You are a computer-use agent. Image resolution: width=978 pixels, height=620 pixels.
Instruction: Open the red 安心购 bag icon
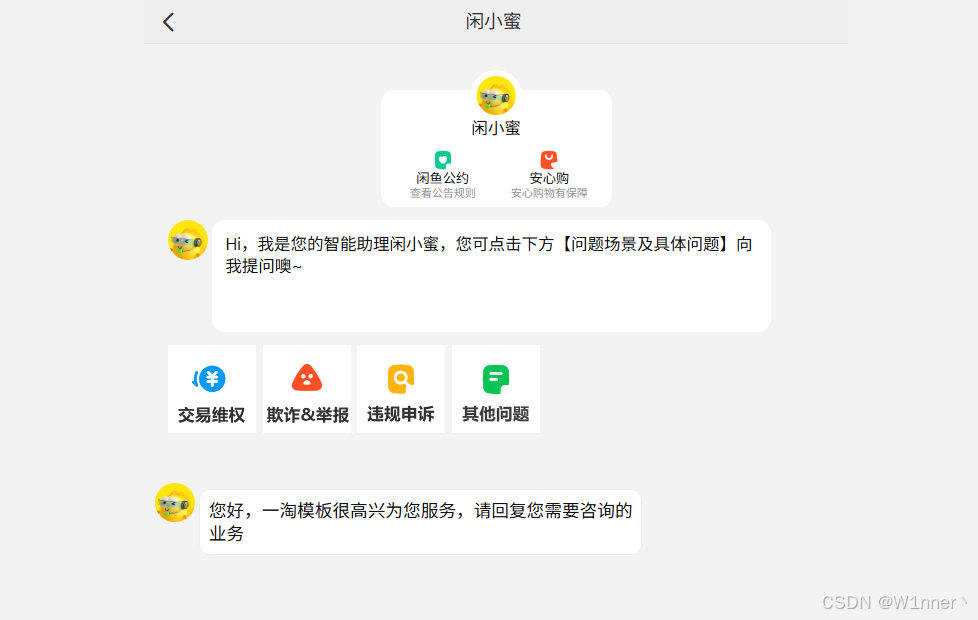(x=549, y=160)
